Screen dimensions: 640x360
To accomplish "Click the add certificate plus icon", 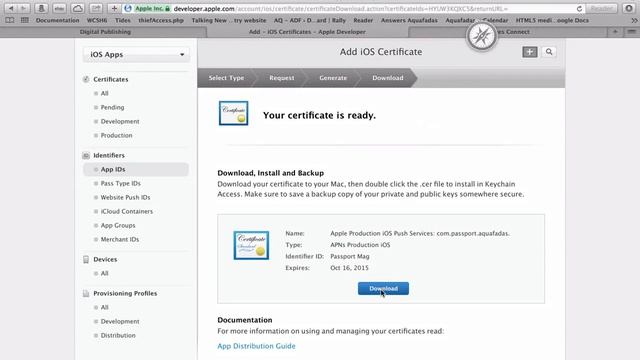I will click(530, 52).
